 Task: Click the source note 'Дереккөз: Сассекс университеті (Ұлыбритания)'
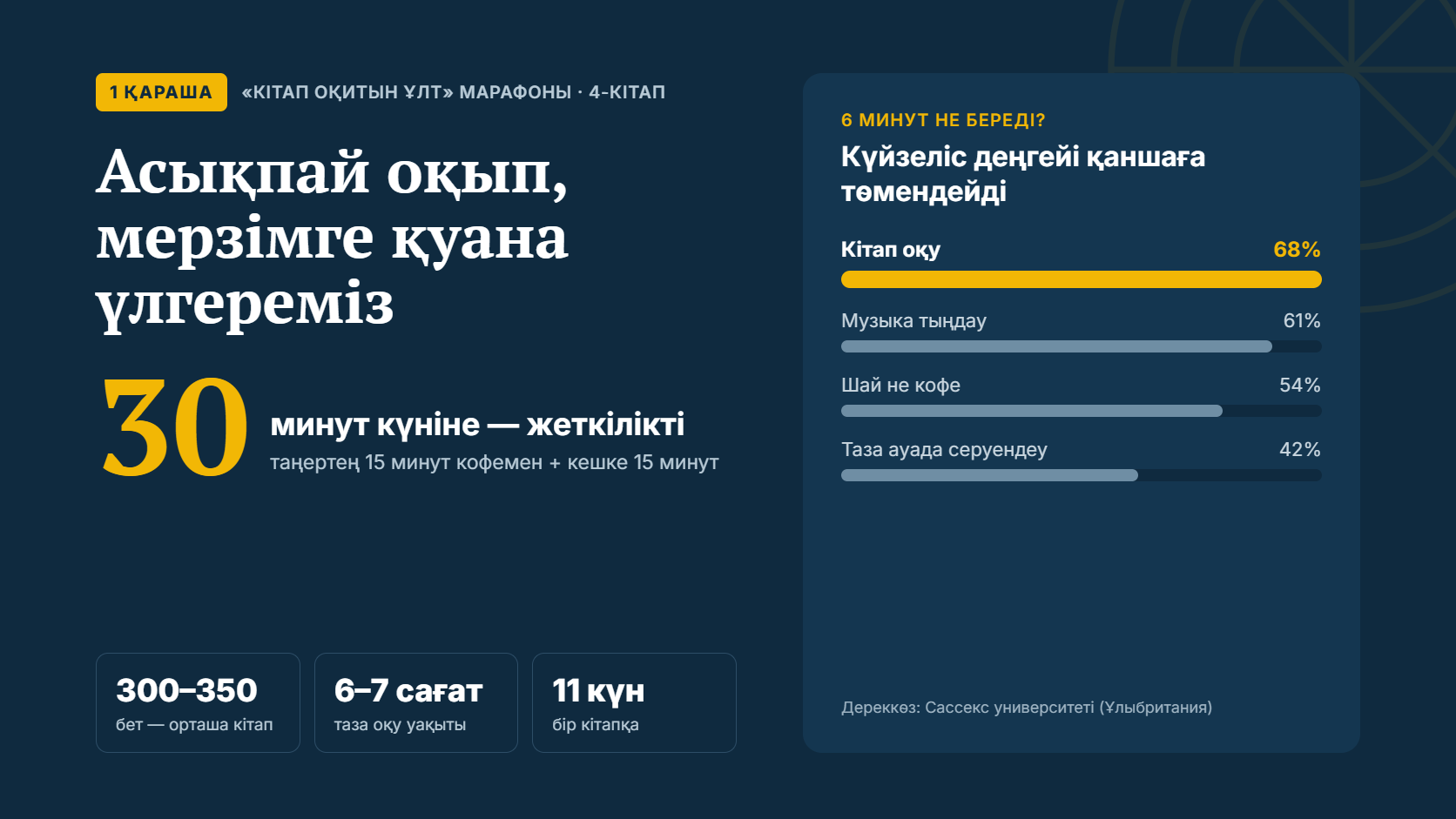[x=1027, y=708]
